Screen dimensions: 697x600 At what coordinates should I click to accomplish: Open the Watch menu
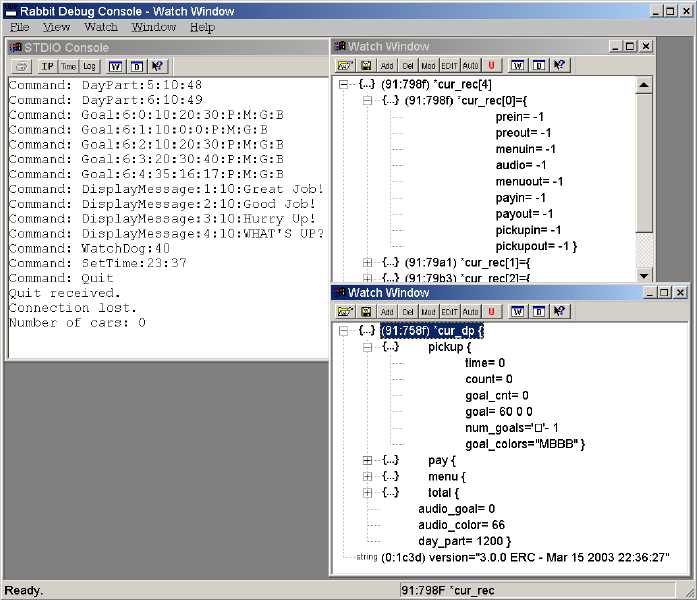101,27
